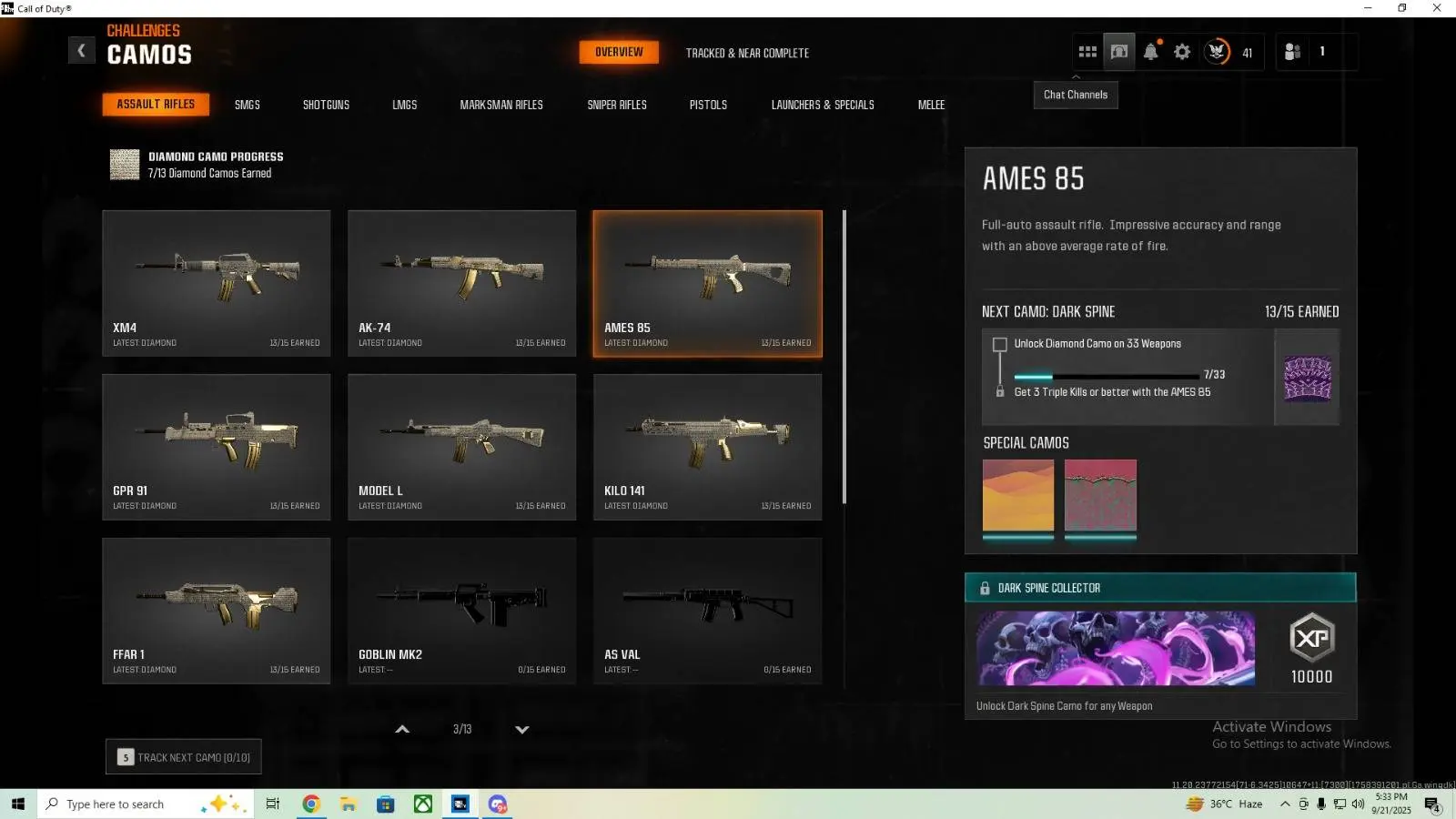Click the weapon list scrollbar
The width and height of the screenshot is (1456, 819).
[x=844, y=357]
